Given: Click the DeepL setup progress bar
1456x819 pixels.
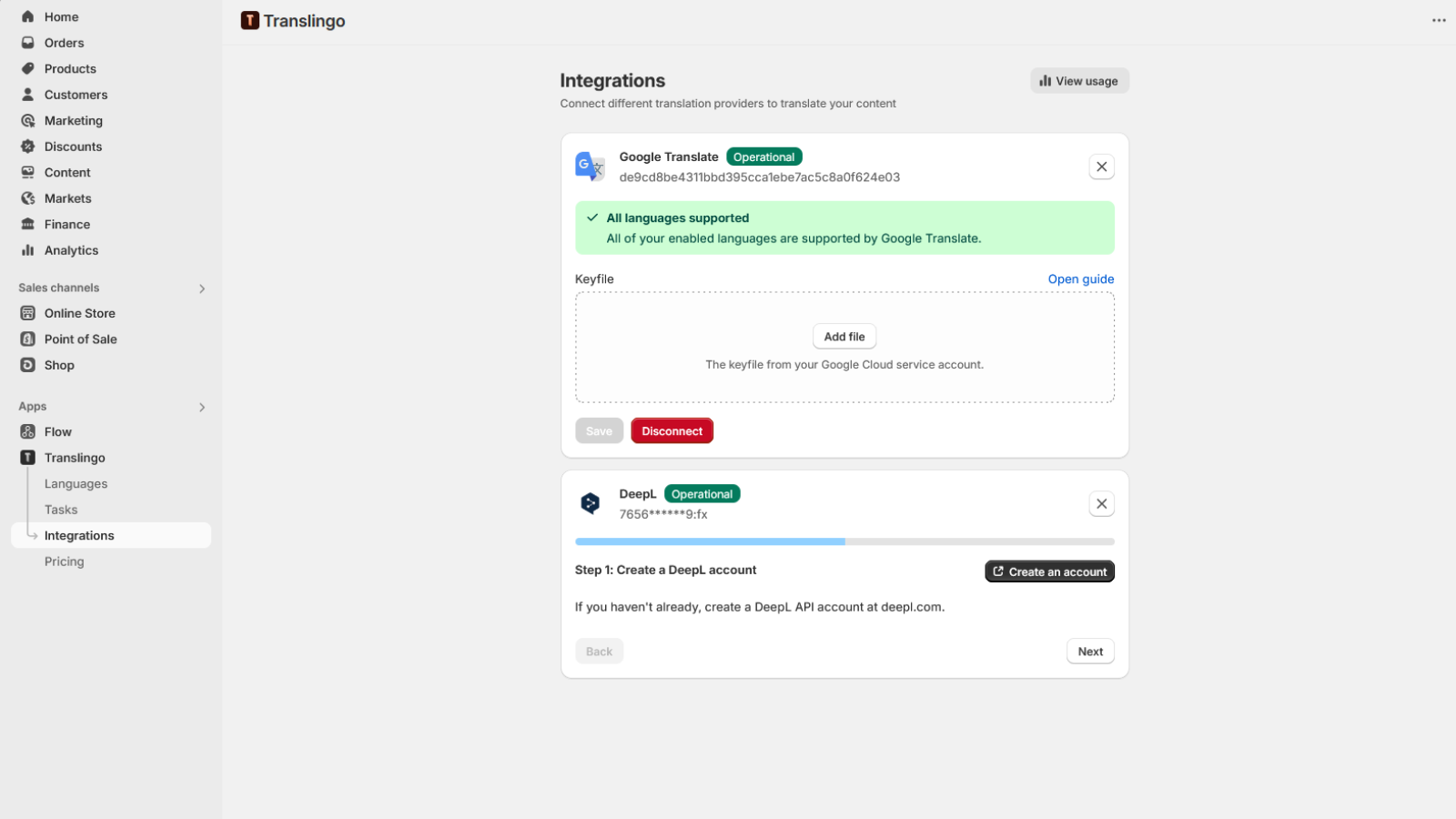Looking at the screenshot, I should click(x=844, y=541).
